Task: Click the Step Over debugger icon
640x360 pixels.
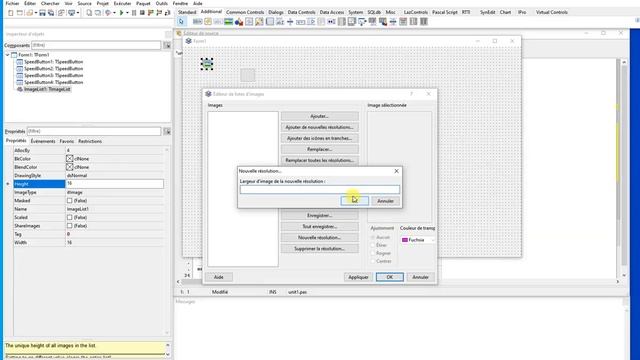Action: pos(159,13)
